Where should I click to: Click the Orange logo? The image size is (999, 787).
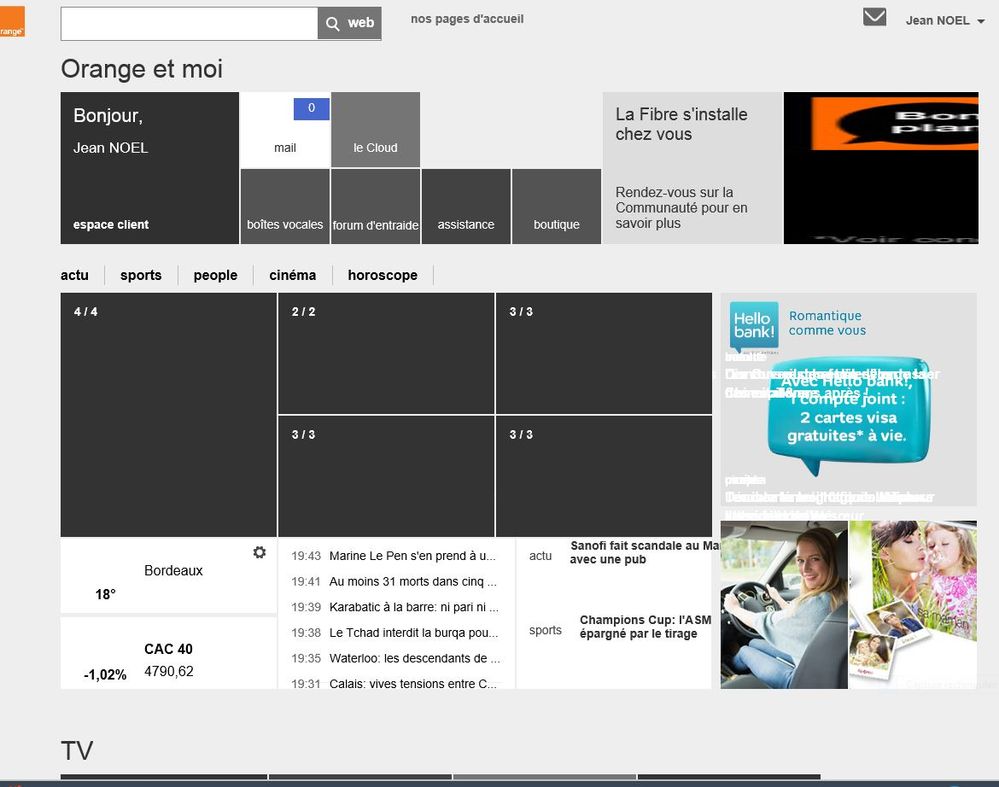[11, 22]
